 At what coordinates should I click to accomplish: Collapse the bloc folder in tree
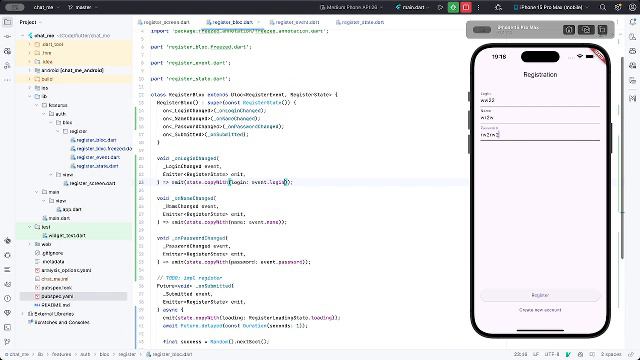[51, 122]
